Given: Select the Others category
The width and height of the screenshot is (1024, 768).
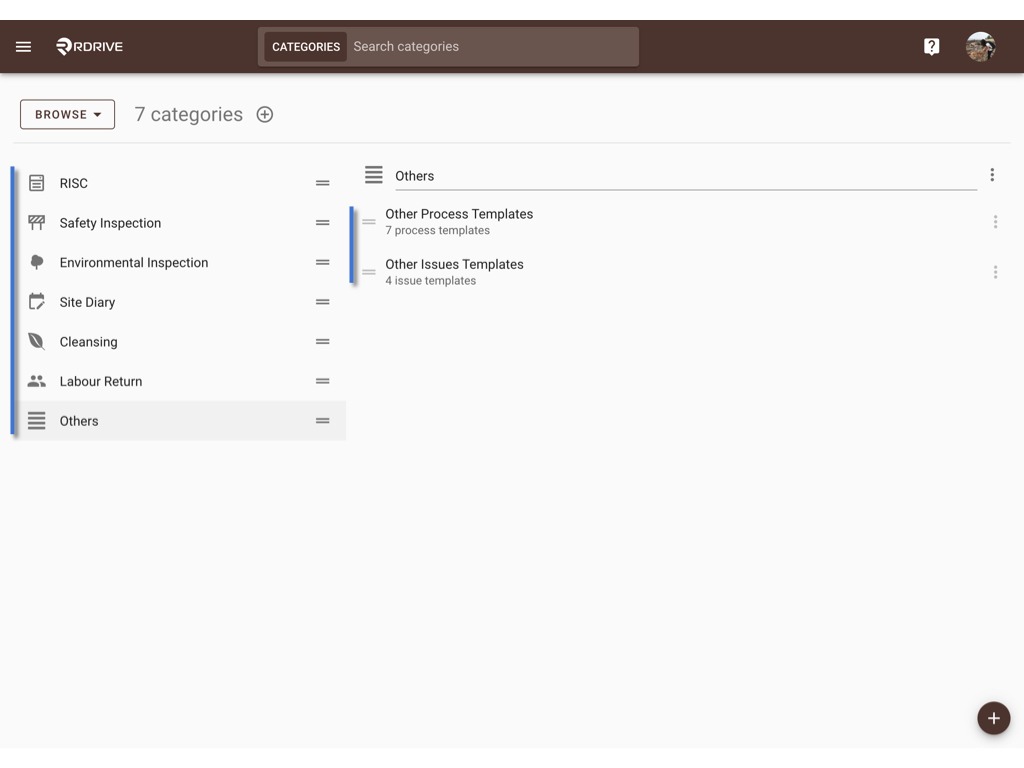Looking at the screenshot, I should 180,421.
